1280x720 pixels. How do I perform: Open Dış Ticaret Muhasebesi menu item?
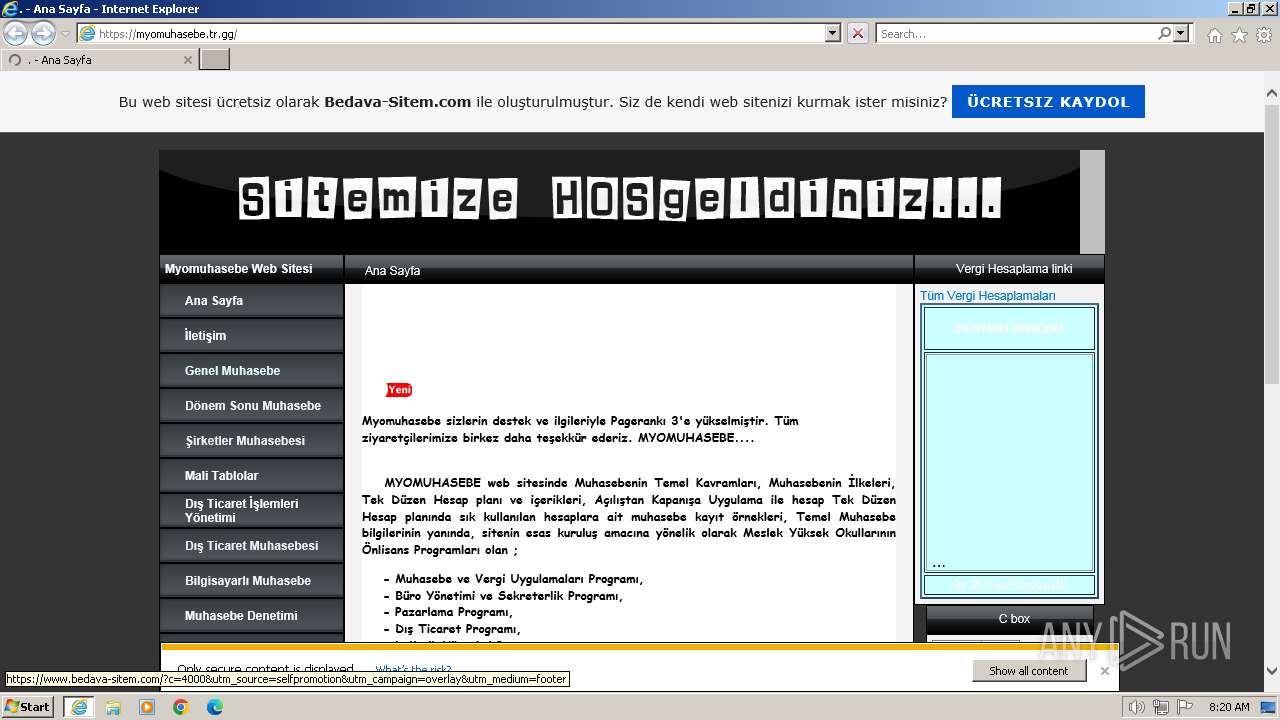pos(252,546)
